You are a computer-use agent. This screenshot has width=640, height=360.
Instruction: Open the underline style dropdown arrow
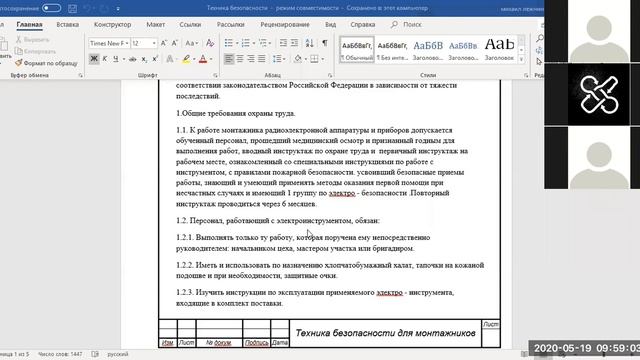click(x=124, y=59)
